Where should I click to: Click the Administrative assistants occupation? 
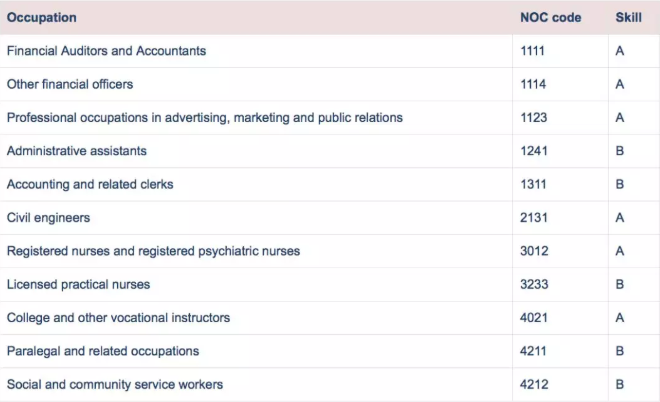click(77, 151)
